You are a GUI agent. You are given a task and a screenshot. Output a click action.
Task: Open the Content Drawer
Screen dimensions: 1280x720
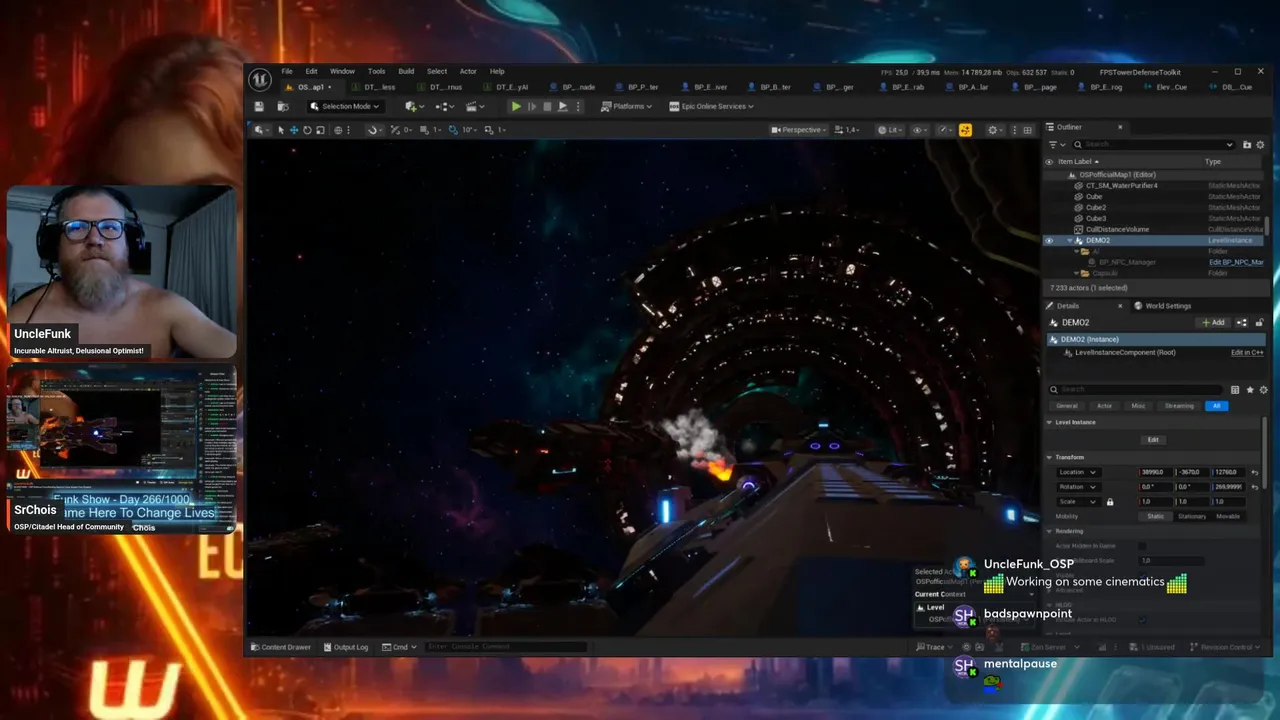pyautogui.click(x=280, y=647)
